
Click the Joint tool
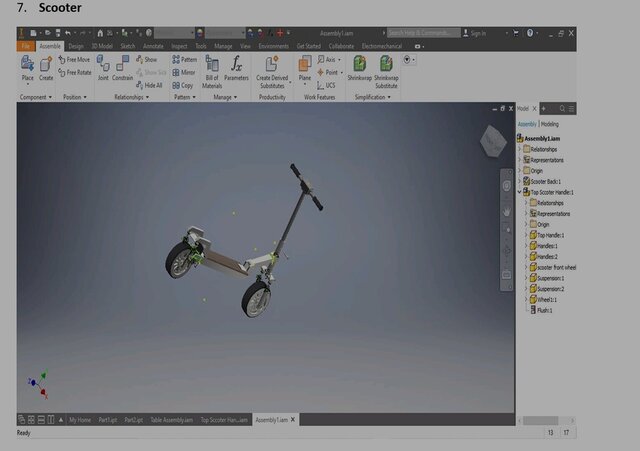103,68
